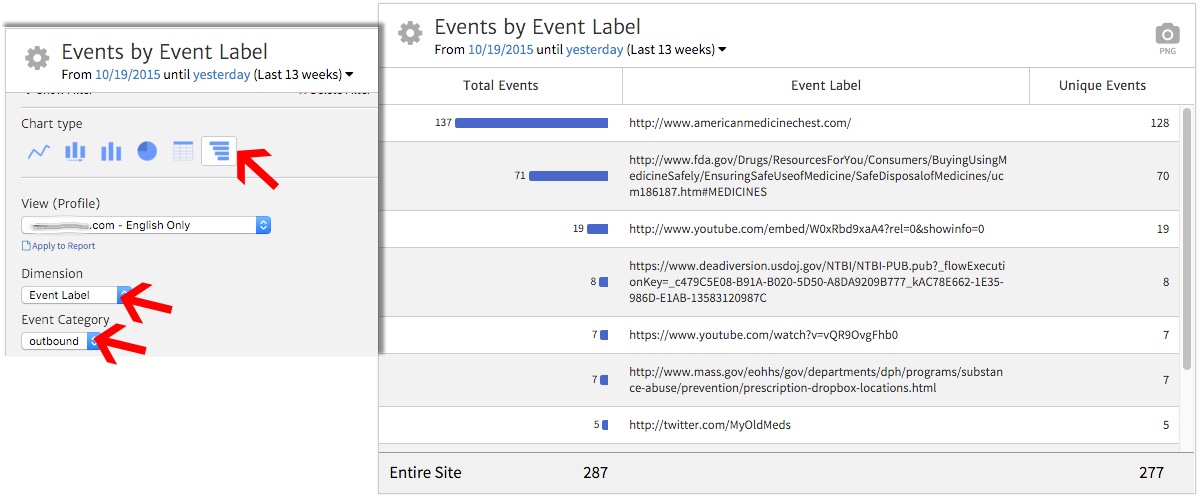Screen dimensions: 1200x496
Task: Click the results table vertical scrollbar
Action: coord(1187,240)
